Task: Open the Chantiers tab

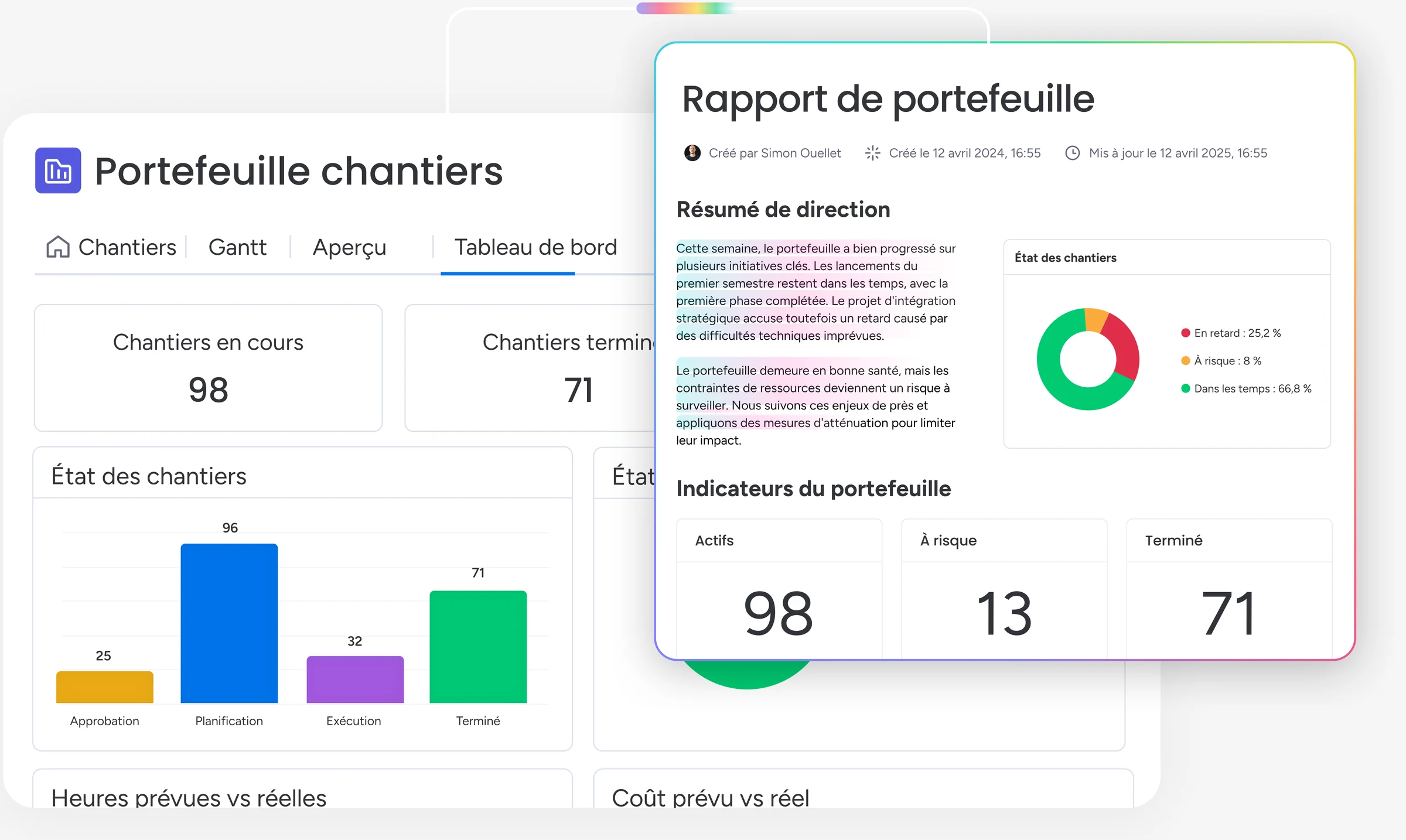Action: (x=127, y=247)
